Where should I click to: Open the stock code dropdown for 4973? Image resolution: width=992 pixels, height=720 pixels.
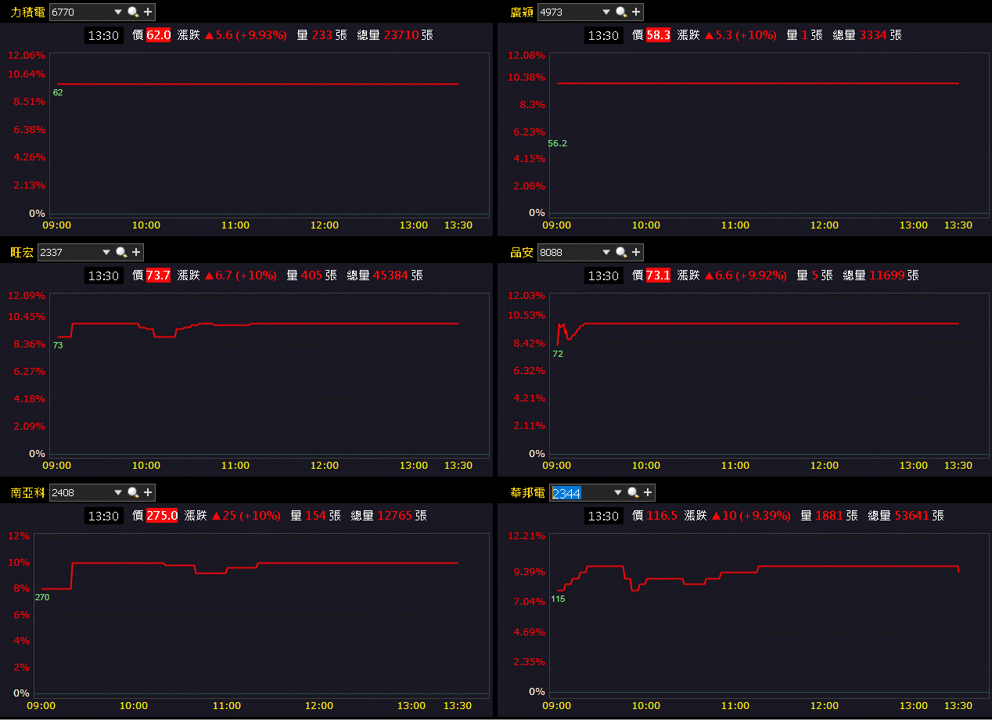[606, 12]
